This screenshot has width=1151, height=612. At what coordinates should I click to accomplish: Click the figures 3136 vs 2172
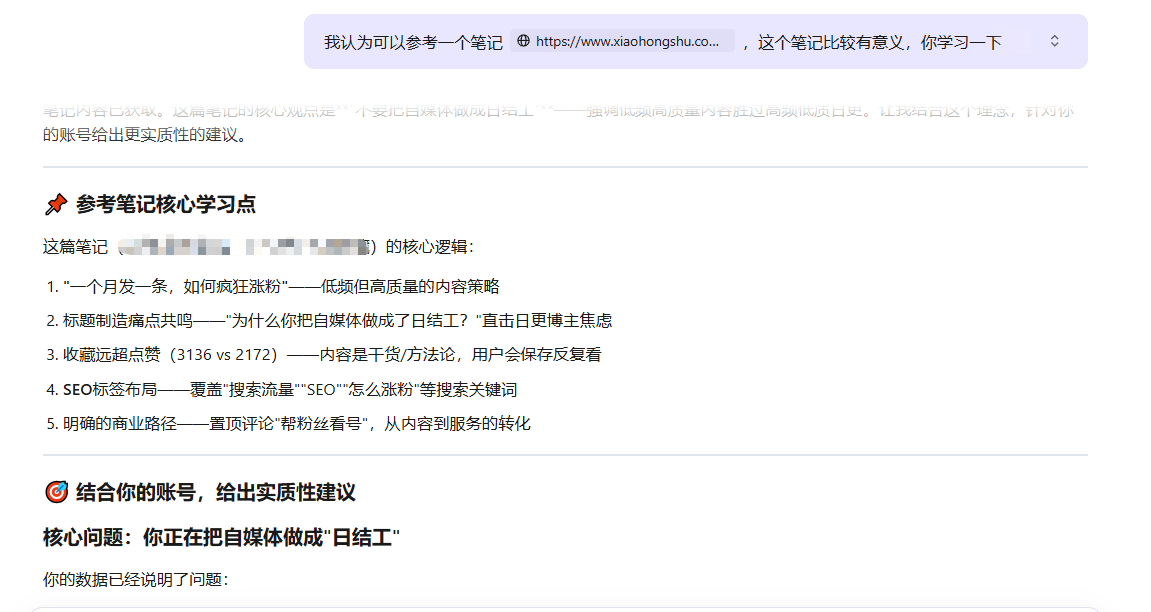[x=222, y=355]
